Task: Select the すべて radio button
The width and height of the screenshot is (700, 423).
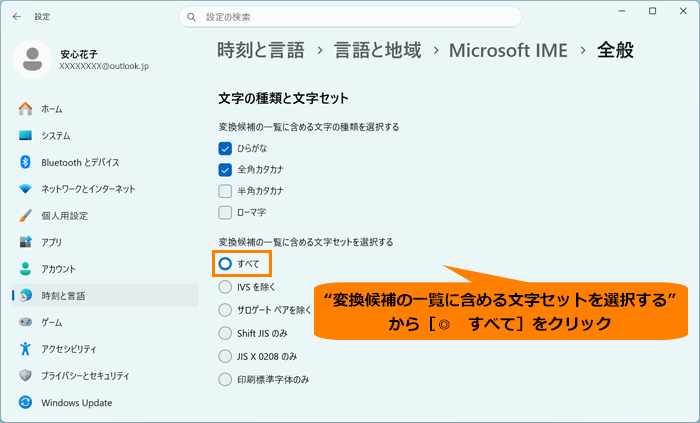Action: (x=225, y=264)
